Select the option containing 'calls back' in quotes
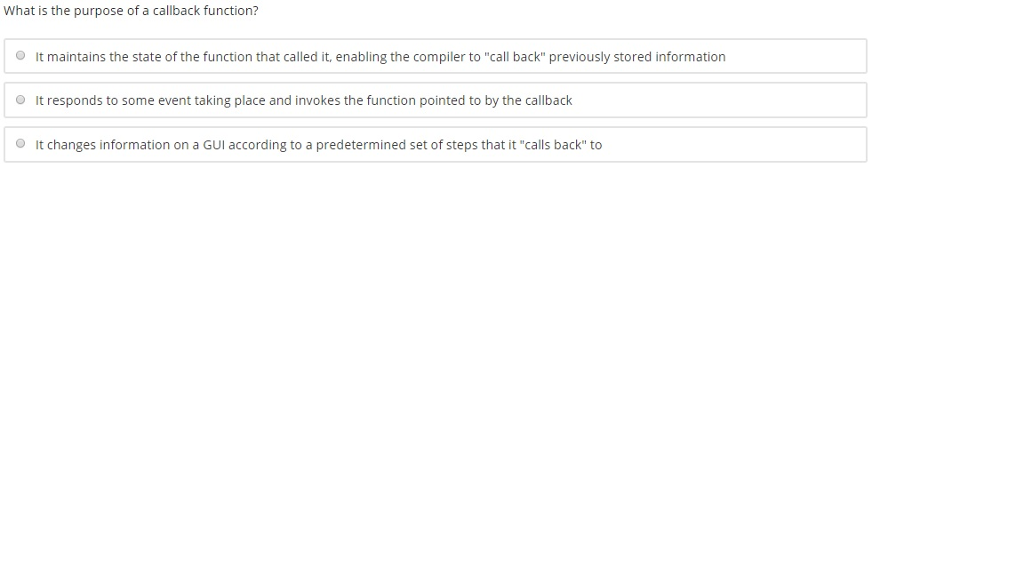The height and width of the screenshot is (576, 1024). pos(318,143)
